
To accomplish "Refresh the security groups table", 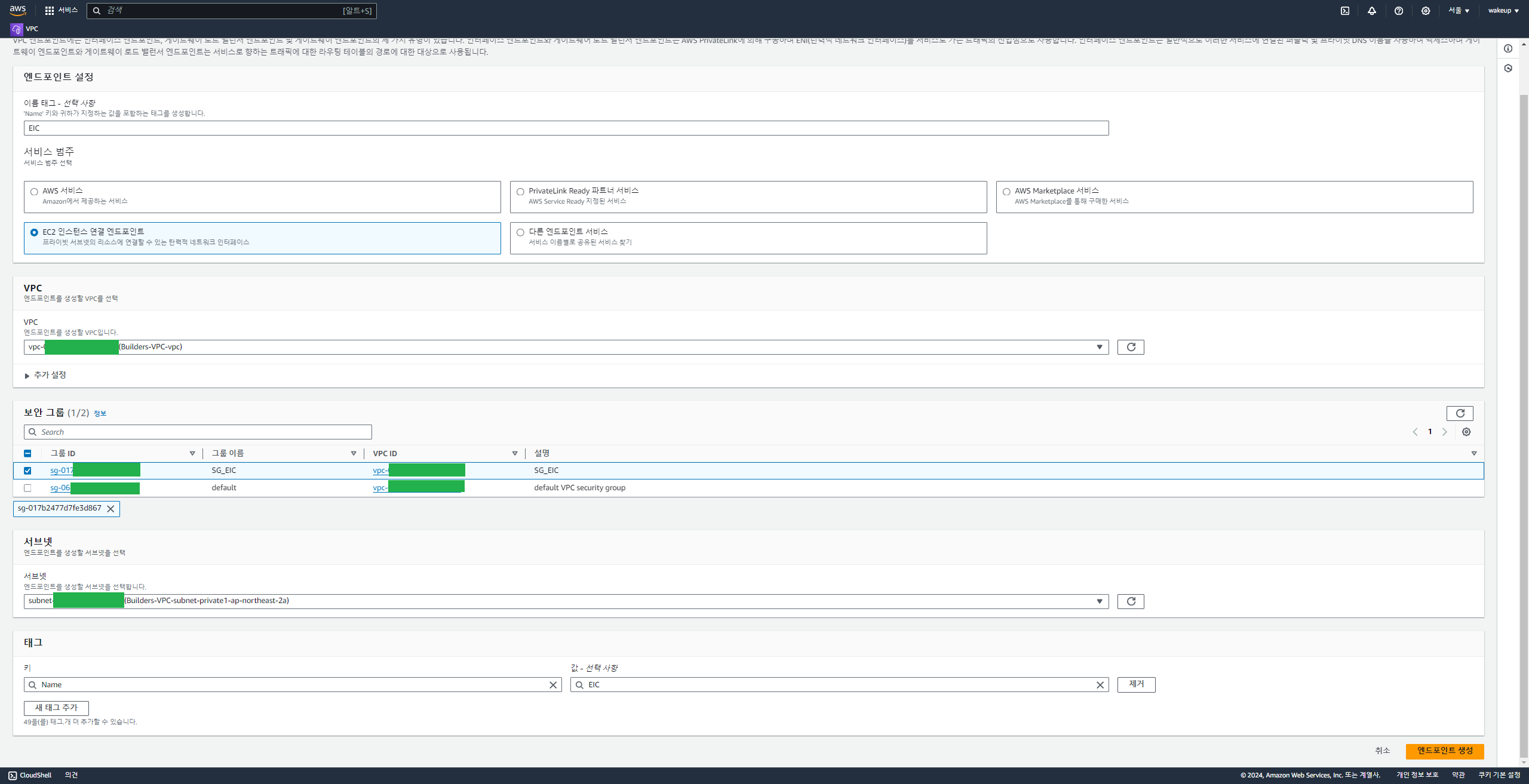I will tap(1459, 413).
